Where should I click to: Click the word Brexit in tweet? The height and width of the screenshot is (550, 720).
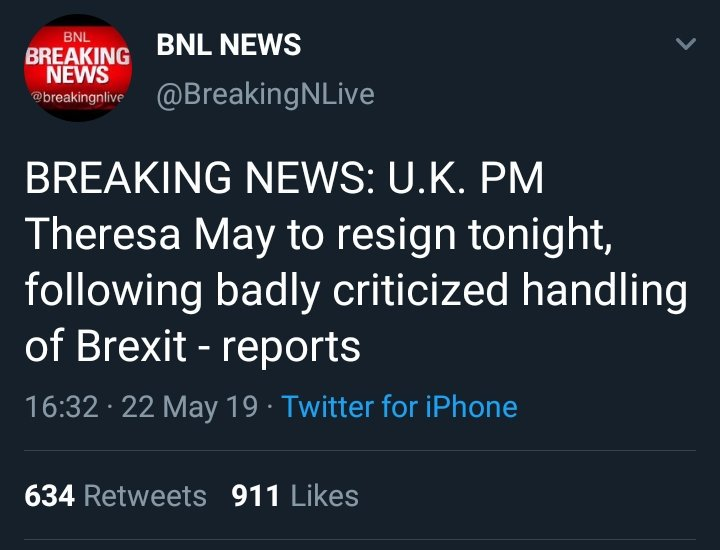tap(132, 346)
